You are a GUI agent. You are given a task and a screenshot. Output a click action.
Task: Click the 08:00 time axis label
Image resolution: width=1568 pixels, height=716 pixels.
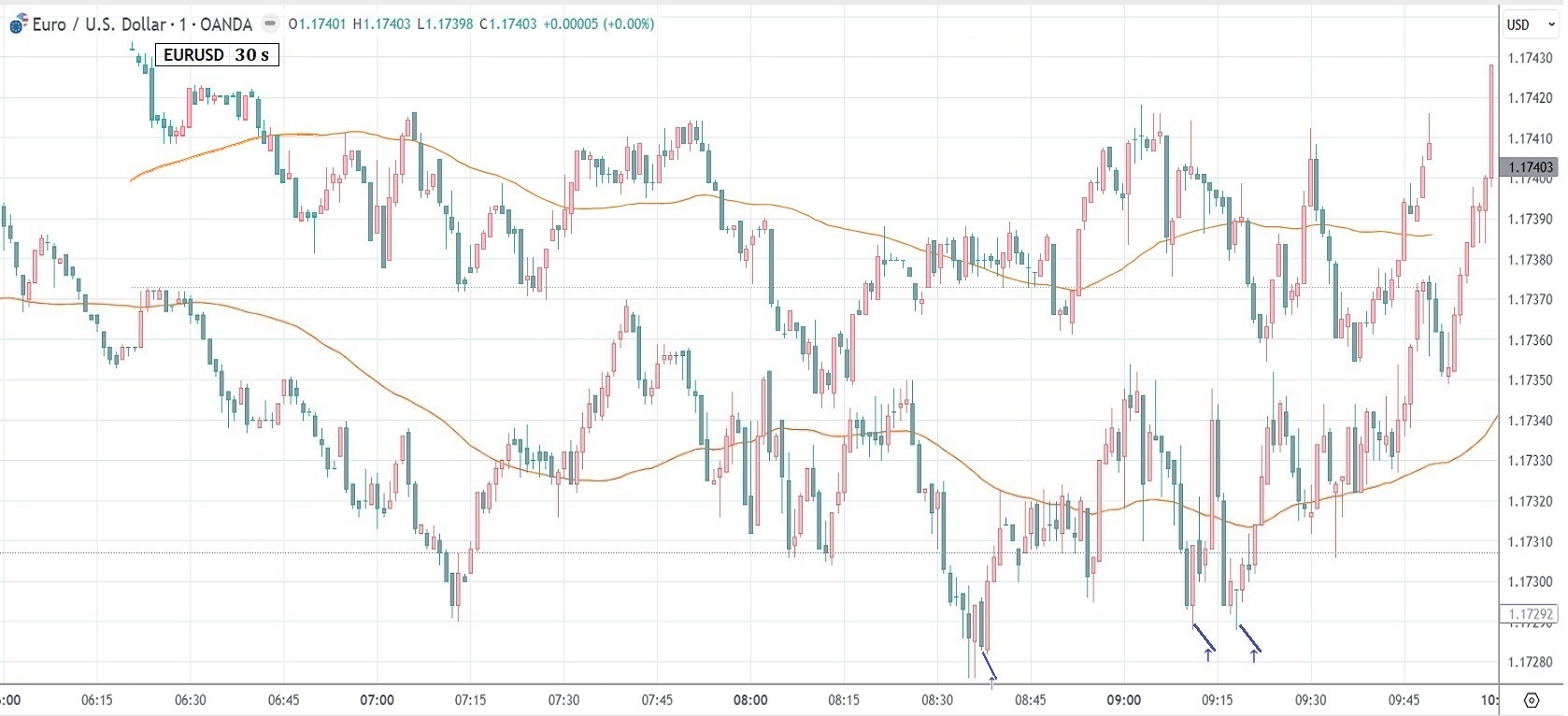750,700
